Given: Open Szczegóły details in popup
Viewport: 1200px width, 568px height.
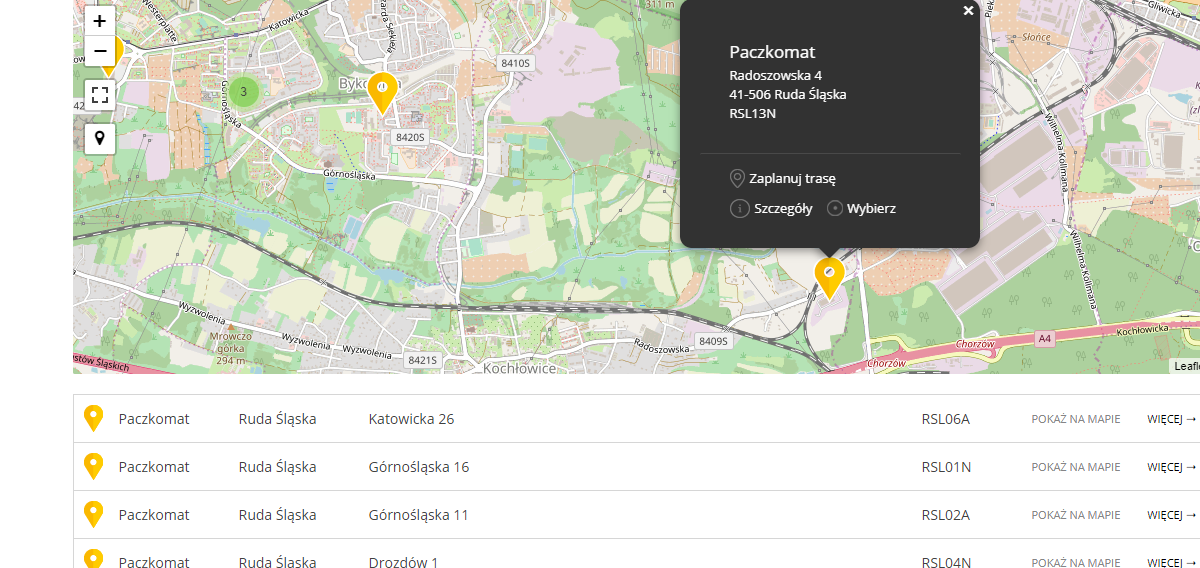Looking at the screenshot, I should (x=772, y=209).
